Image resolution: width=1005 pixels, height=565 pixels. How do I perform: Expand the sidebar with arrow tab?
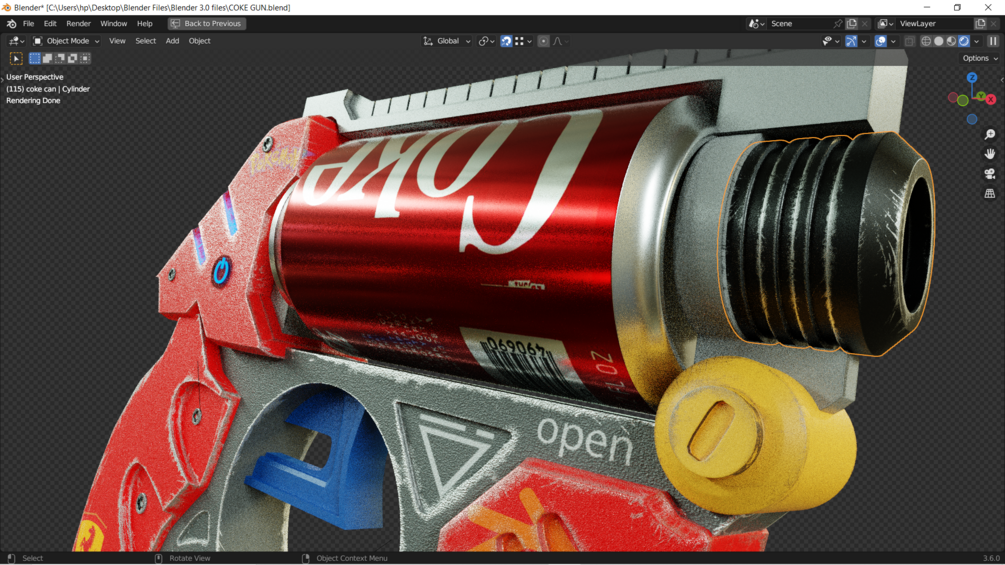point(1002,80)
